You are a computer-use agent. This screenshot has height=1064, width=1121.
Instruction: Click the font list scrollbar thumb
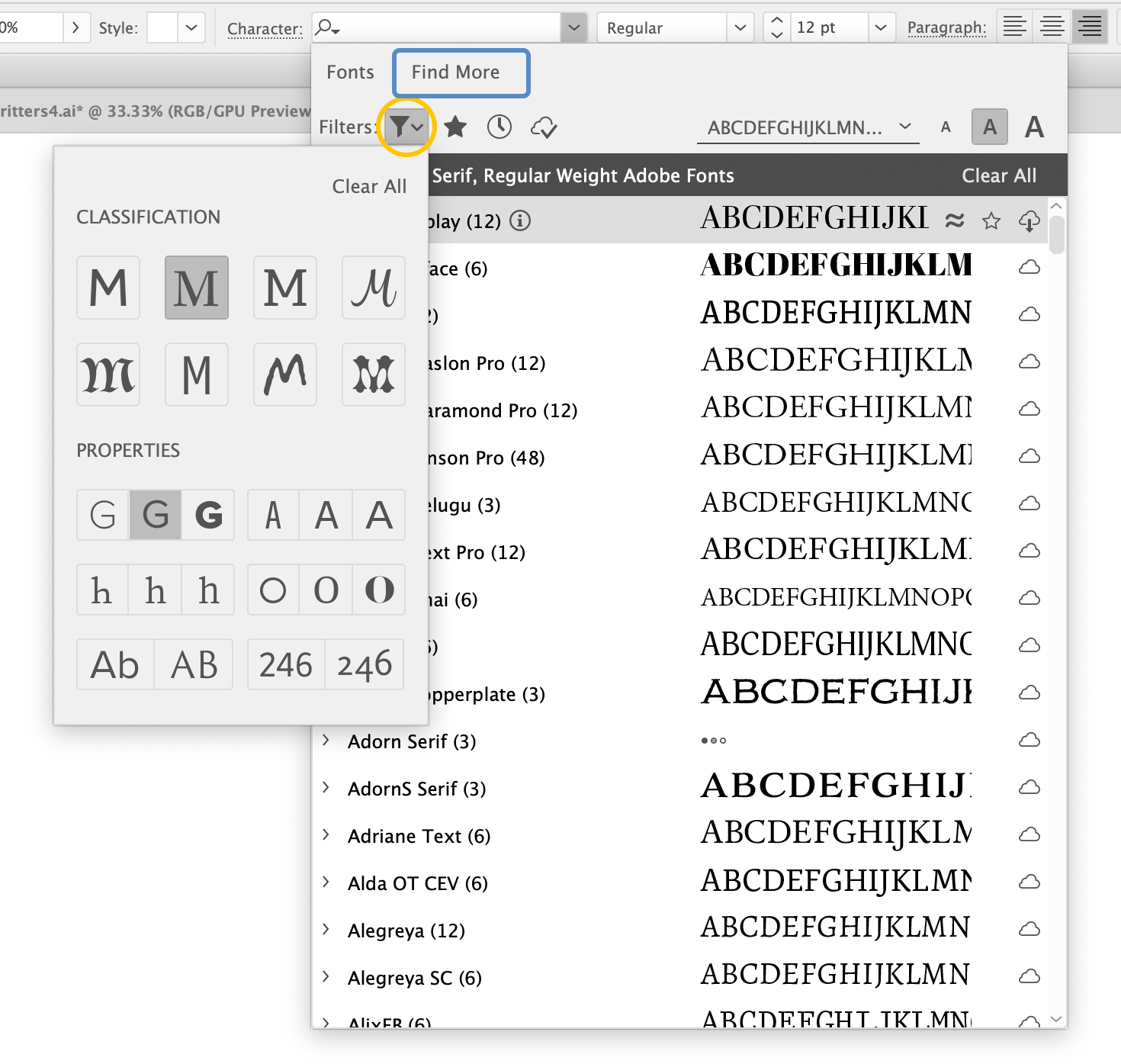(1056, 234)
